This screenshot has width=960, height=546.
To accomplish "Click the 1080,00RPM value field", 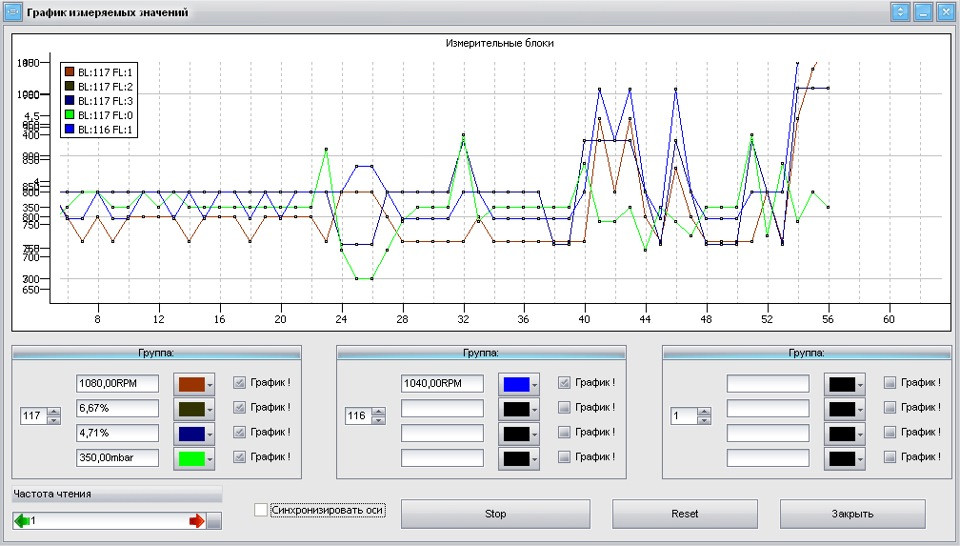I will 117,384.
